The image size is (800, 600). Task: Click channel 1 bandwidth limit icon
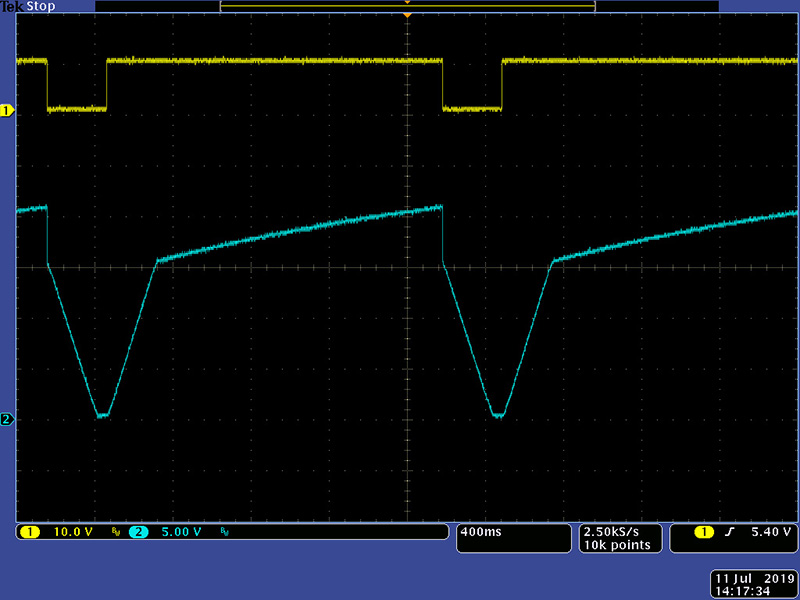pyautogui.click(x=116, y=532)
